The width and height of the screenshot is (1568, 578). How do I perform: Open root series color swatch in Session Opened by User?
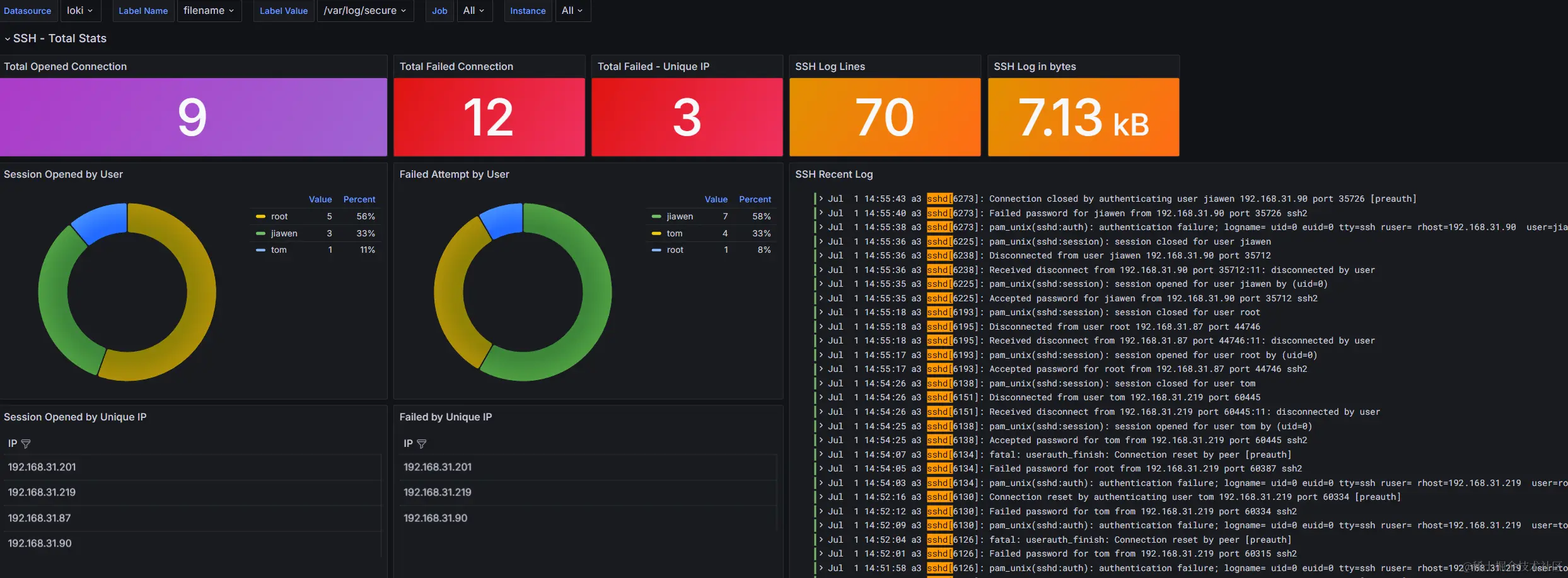[x=260, y=216]
